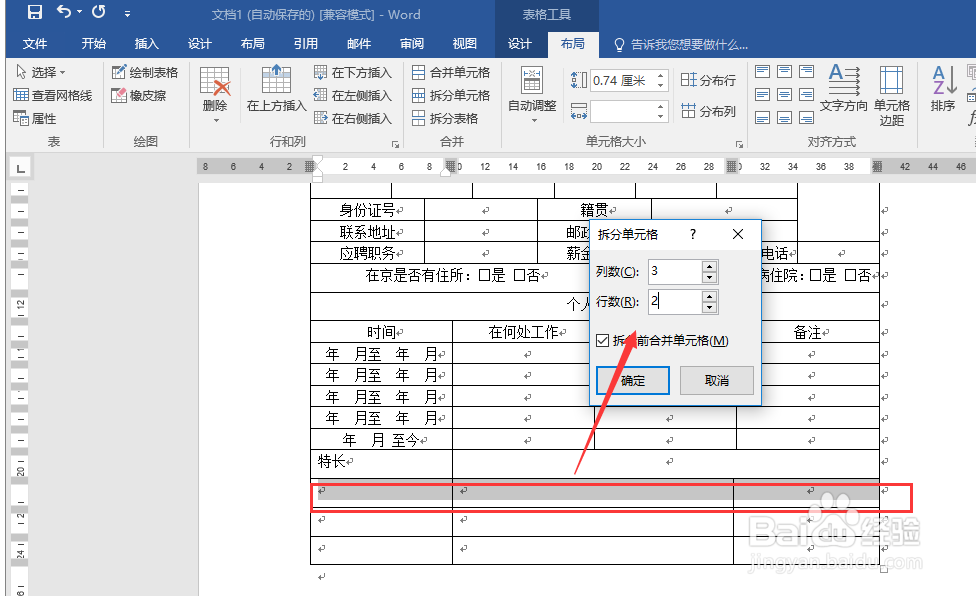Click 拆分单元格 split cells in the ribbon
The width and height of the screenshot is (976, 596).
451,95
